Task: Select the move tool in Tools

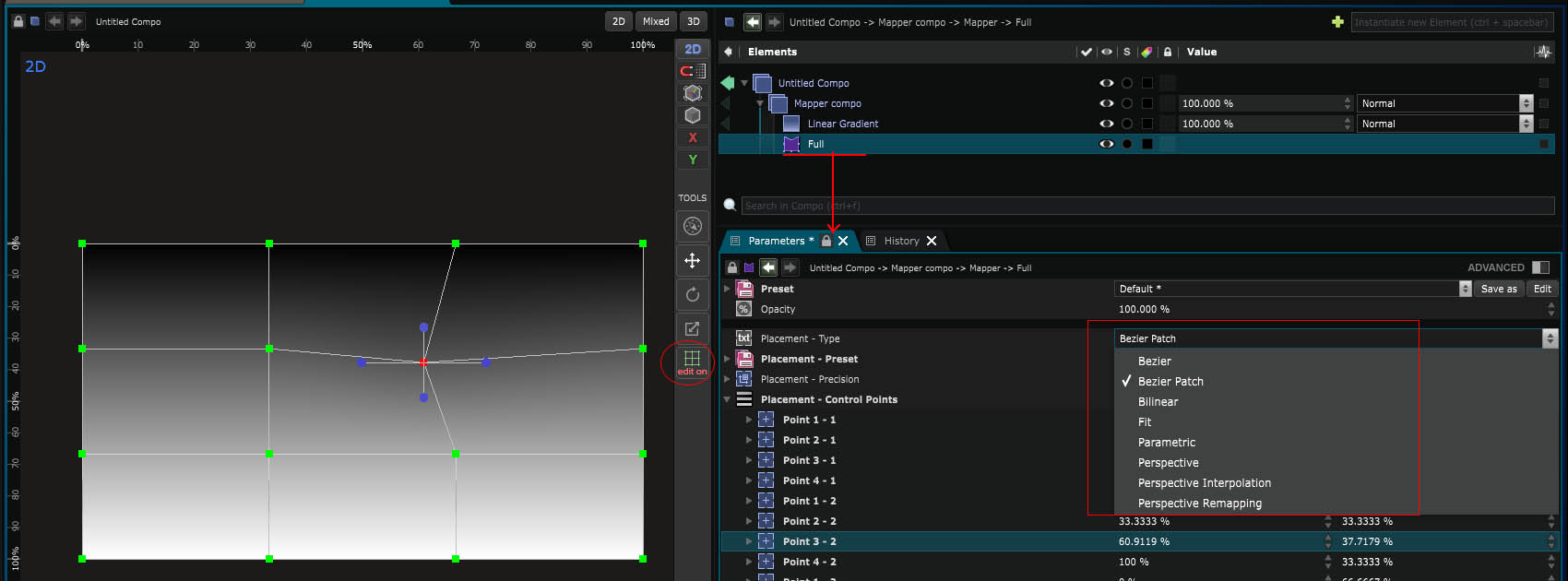Action: coord(692,261)
